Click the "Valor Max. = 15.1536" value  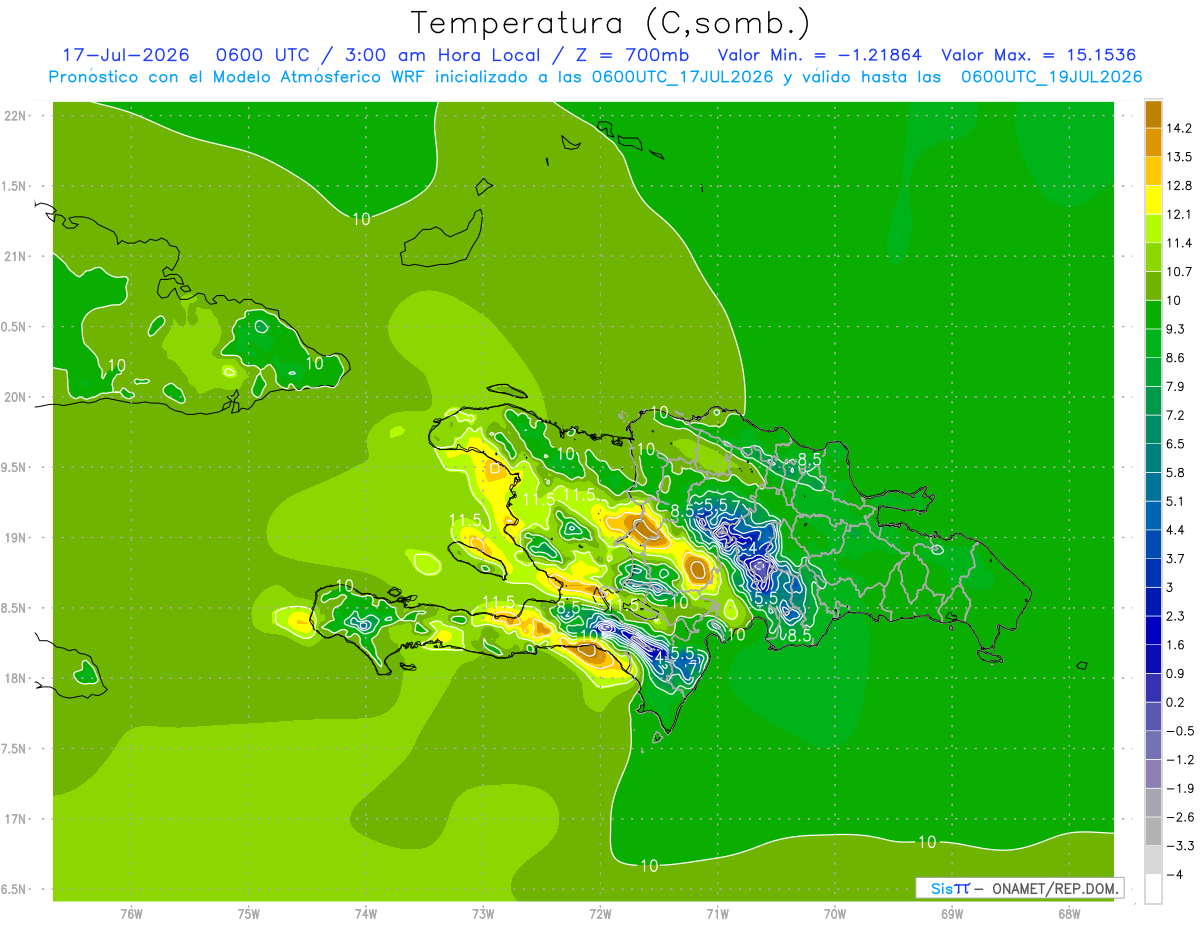pyautogui.click(x=1039, y=55)
